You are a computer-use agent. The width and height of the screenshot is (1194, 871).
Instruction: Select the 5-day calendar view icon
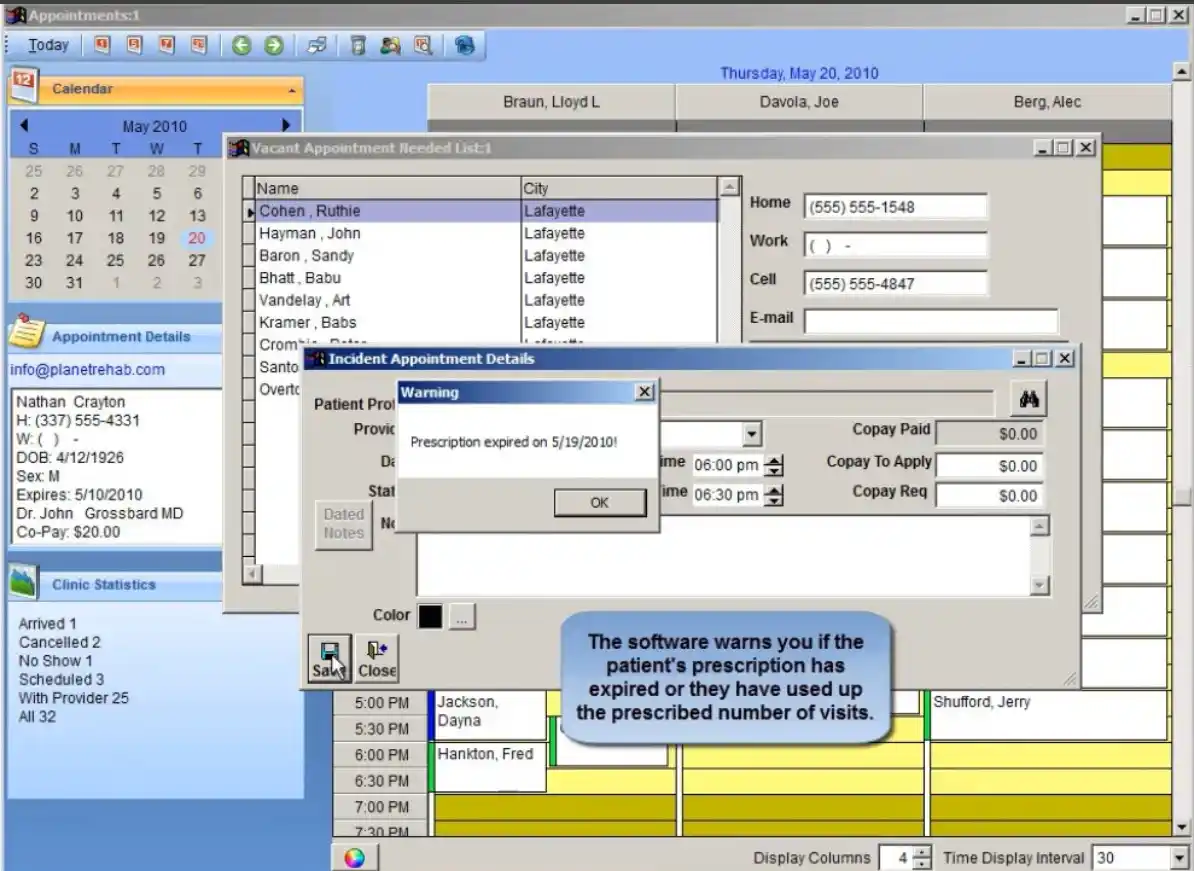click(x=133, y=45)
